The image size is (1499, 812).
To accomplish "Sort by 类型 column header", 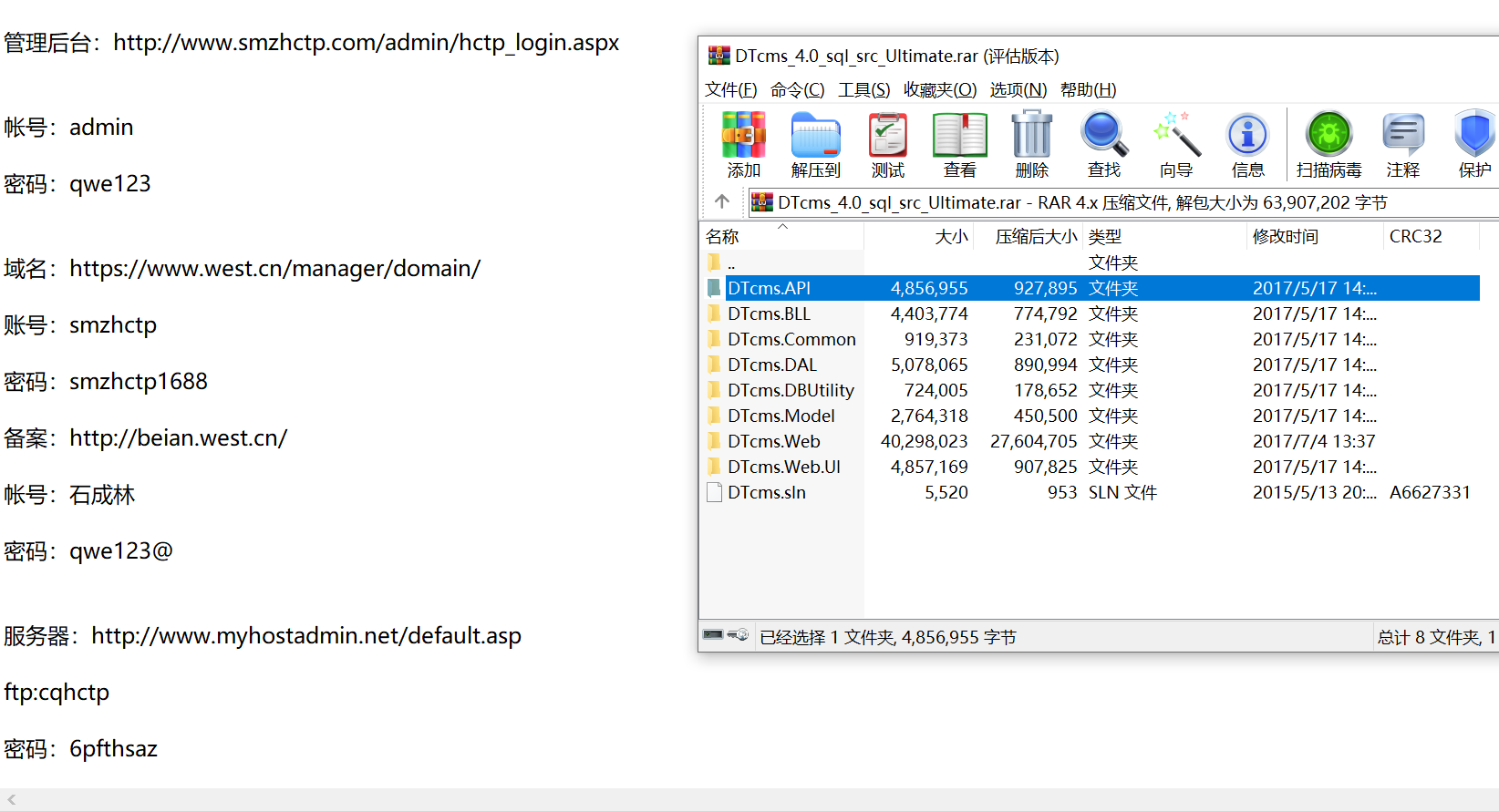I will coord(1164,236).
